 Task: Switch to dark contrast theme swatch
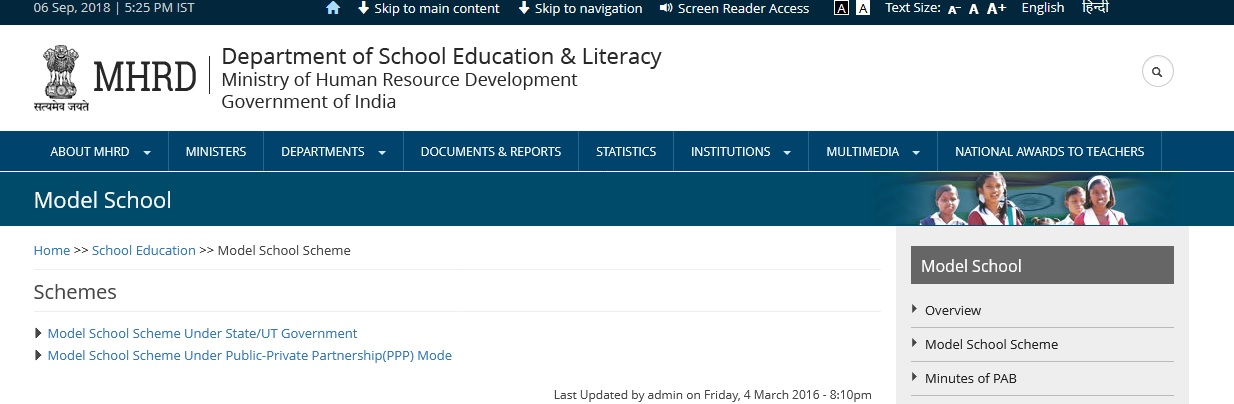click(841, 9)
